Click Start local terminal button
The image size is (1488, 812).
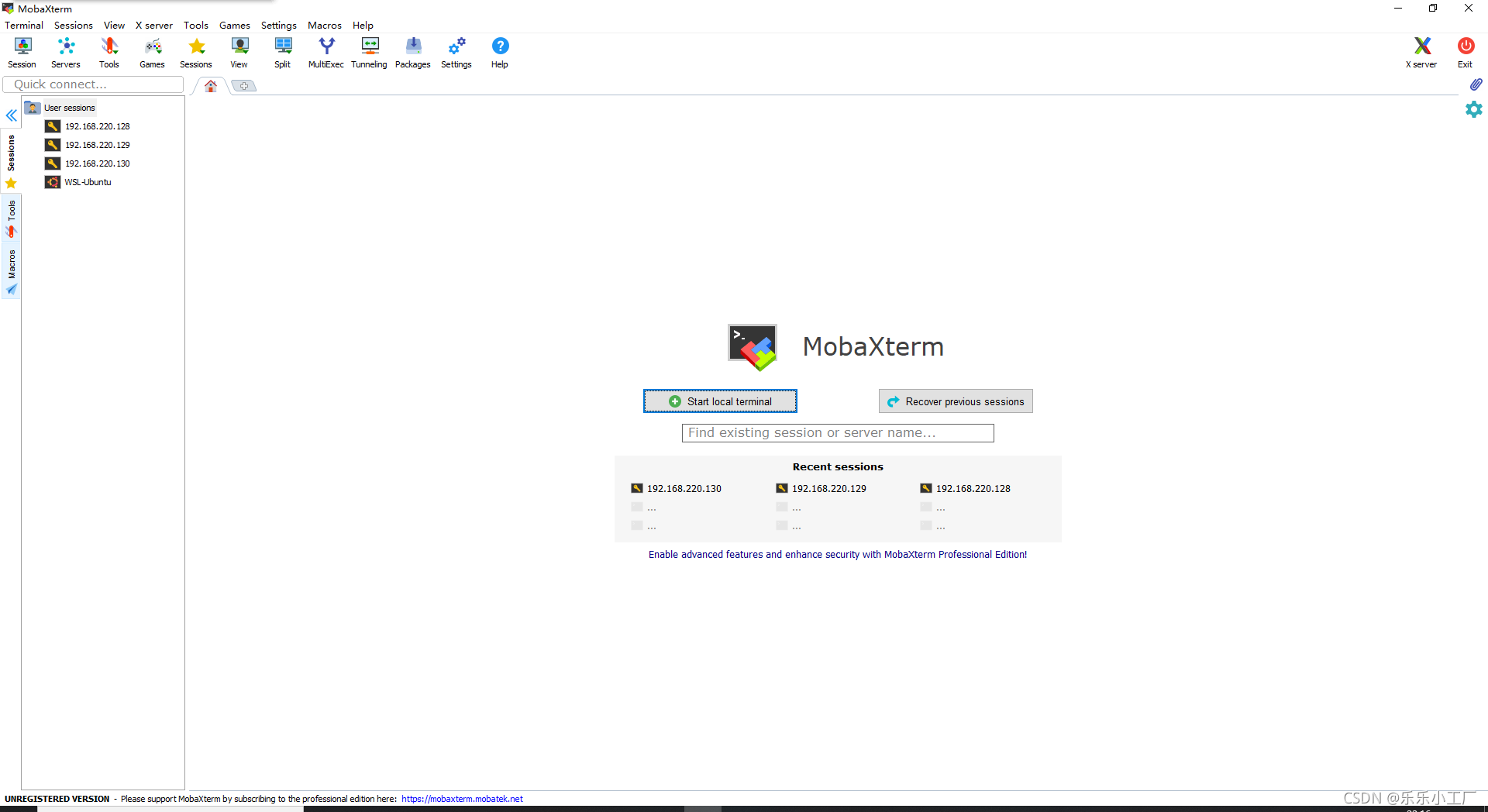[720, 401]
